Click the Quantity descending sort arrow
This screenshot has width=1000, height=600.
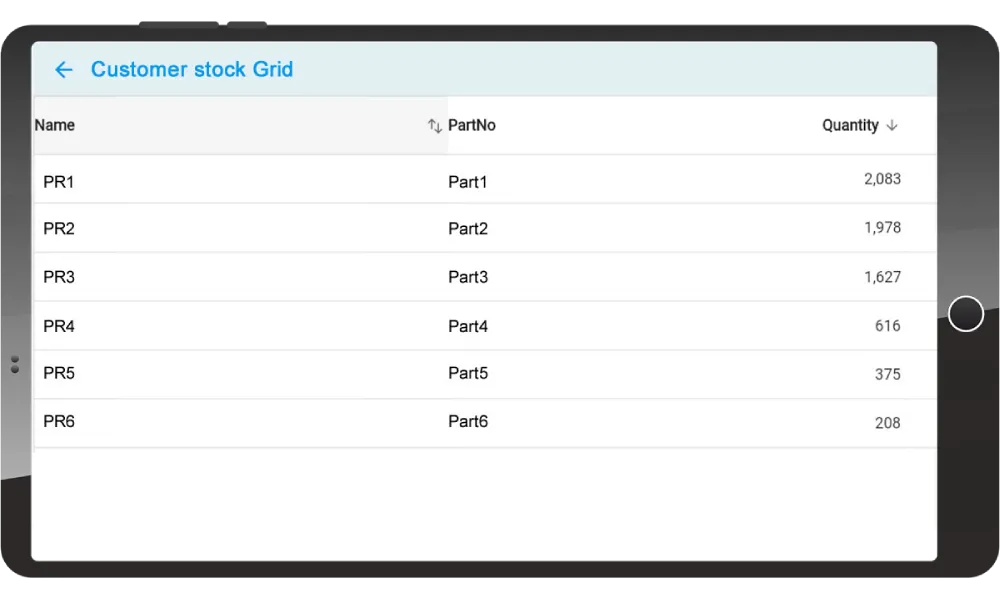892,126
